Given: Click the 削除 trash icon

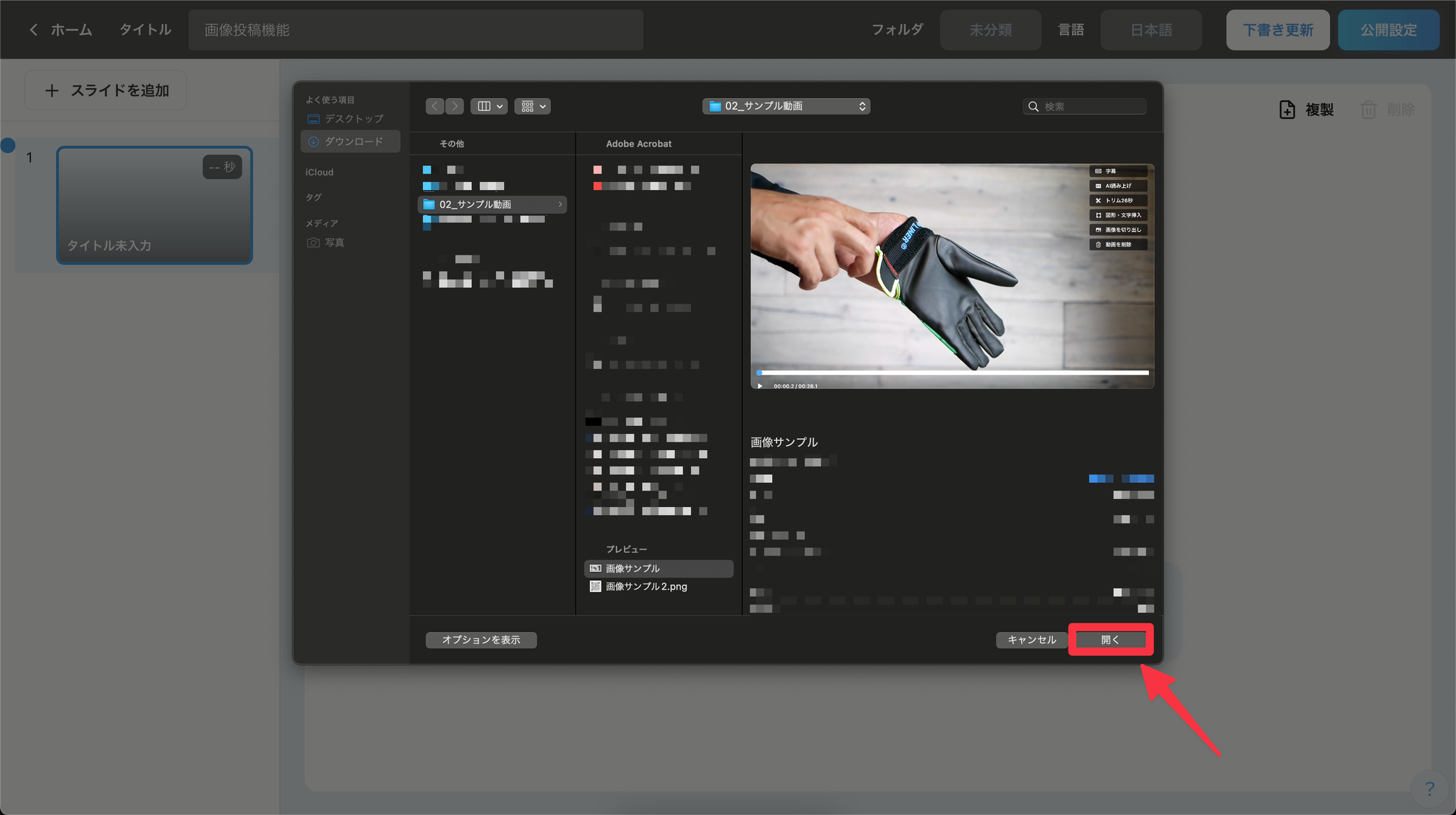Looking at the screenshot, I should 1368,110.
